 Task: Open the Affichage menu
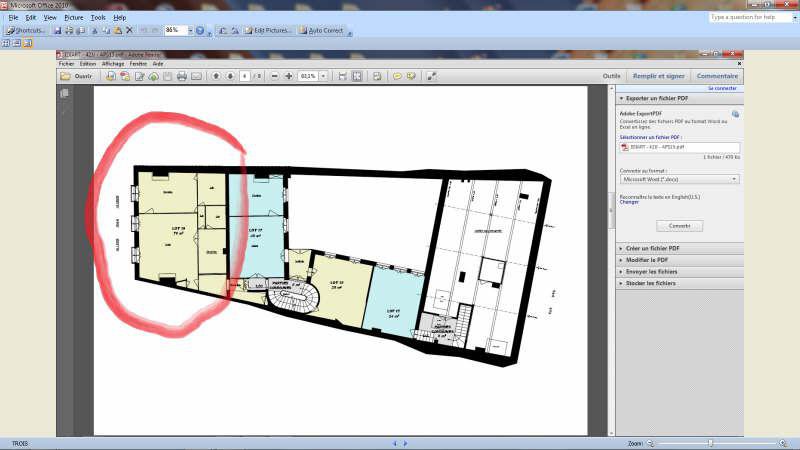click(112, 63)
